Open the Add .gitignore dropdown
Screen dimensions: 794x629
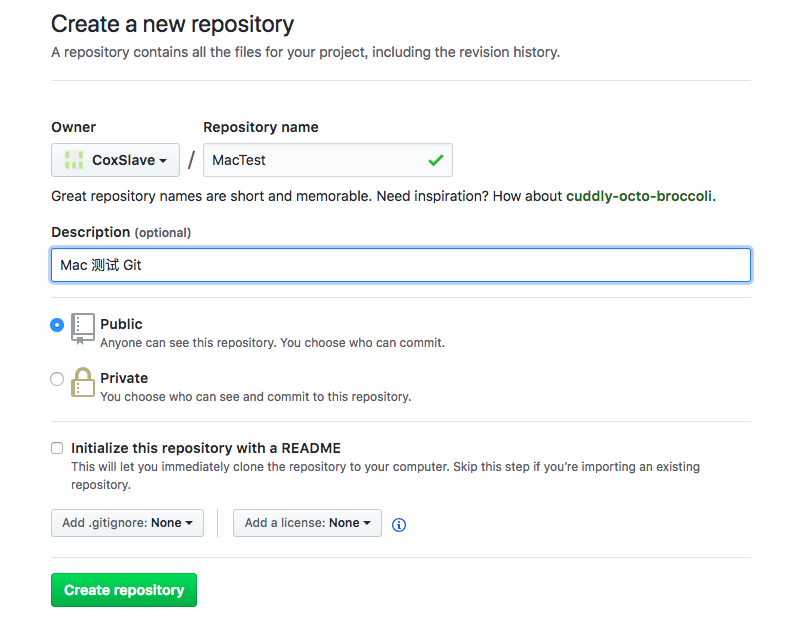click(127, 523)
